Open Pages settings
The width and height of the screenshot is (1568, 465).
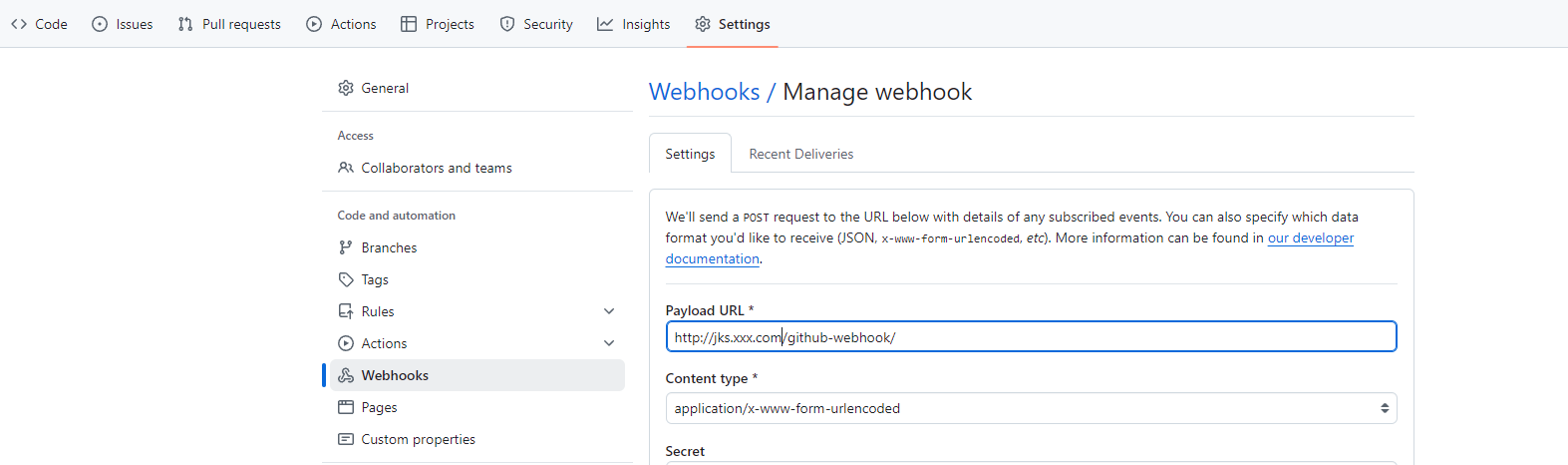pos(477,407)
